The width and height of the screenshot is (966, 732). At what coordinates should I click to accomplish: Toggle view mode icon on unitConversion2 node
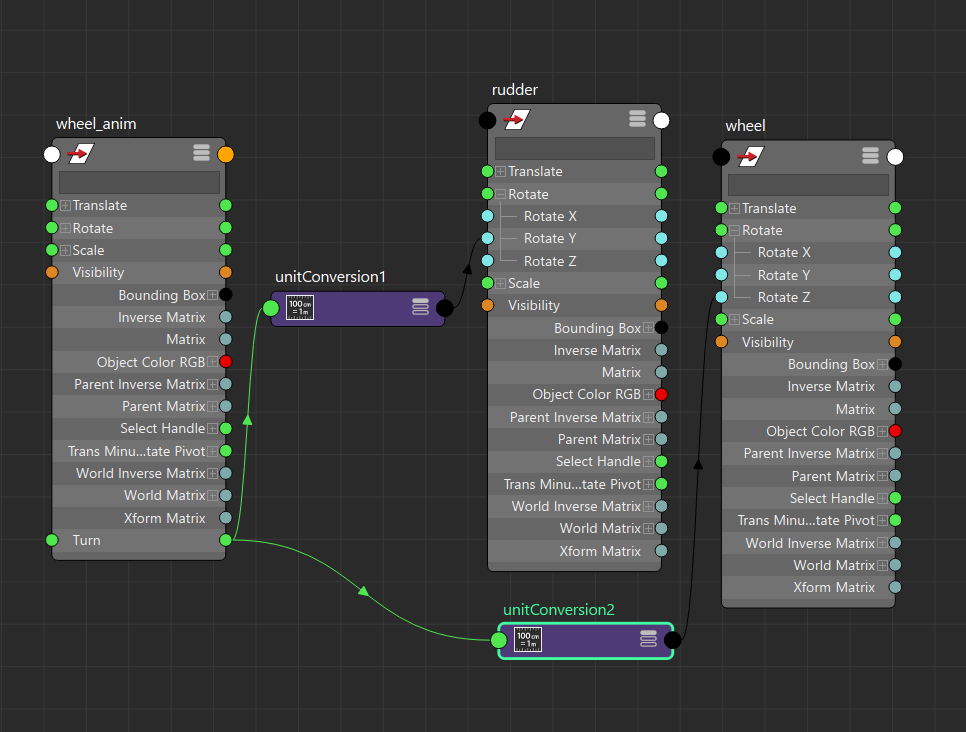tap(648, 640)
